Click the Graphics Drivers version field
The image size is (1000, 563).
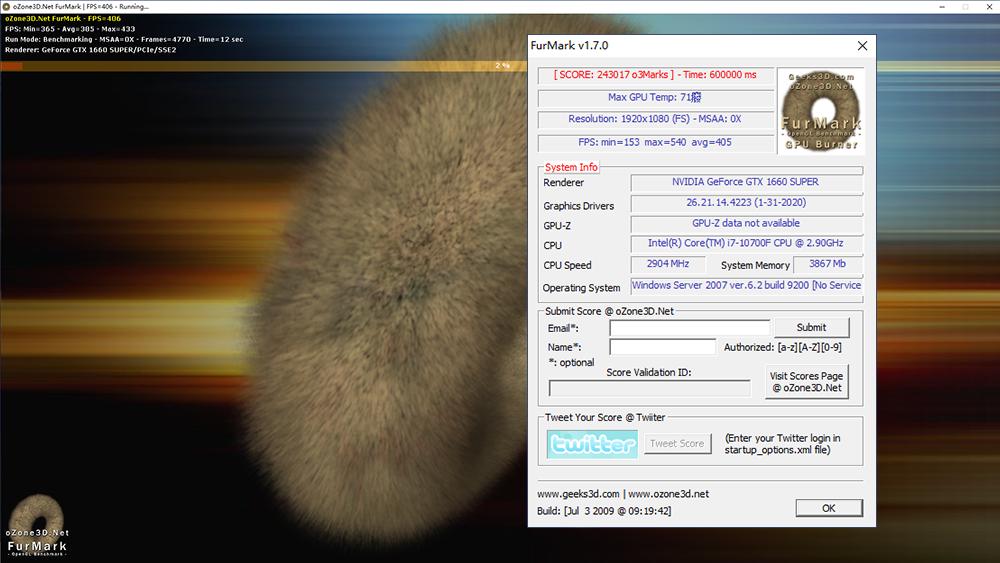745,204
